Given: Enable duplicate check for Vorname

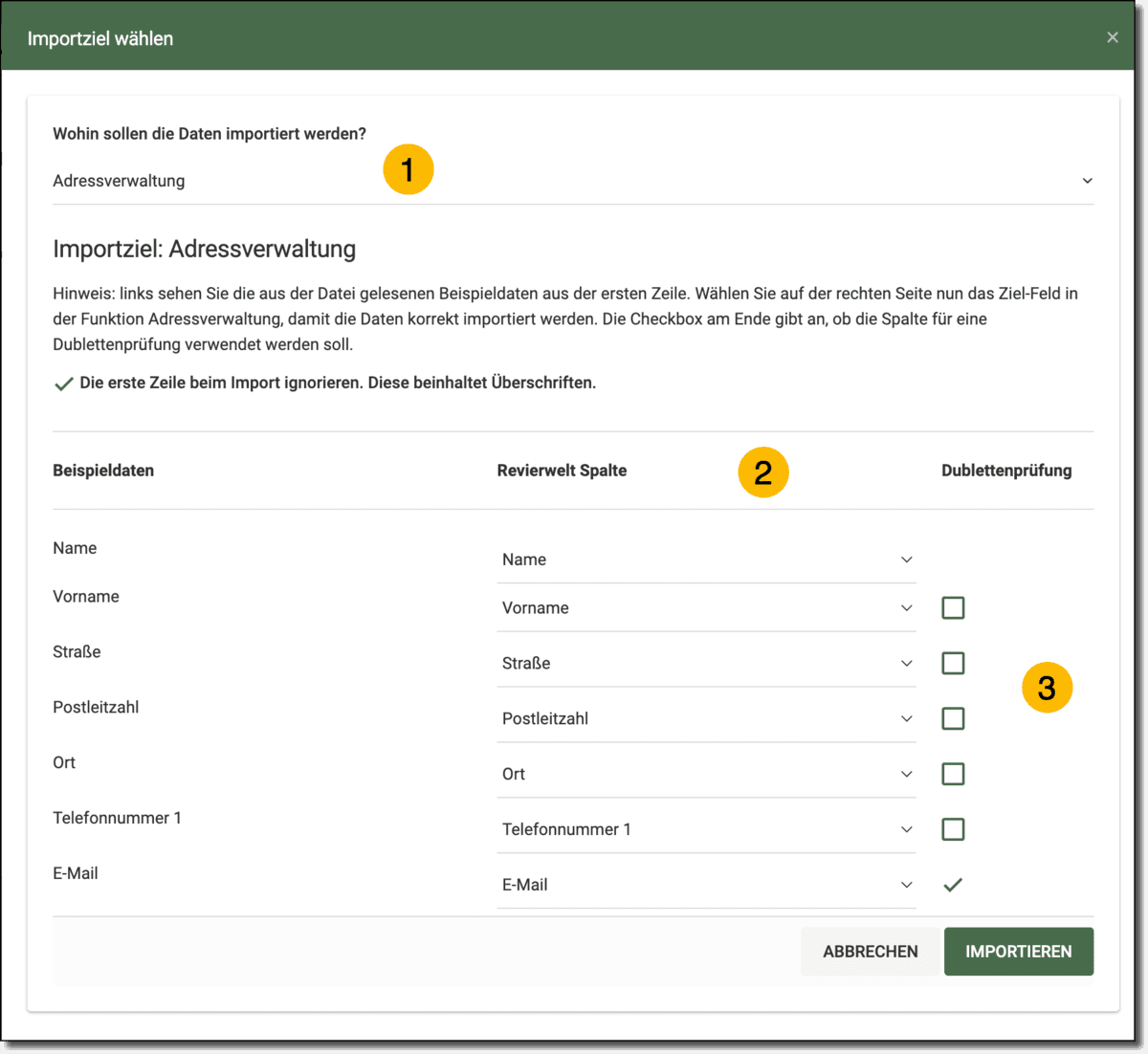Looking at the screenshot, I should click(953, 608).
